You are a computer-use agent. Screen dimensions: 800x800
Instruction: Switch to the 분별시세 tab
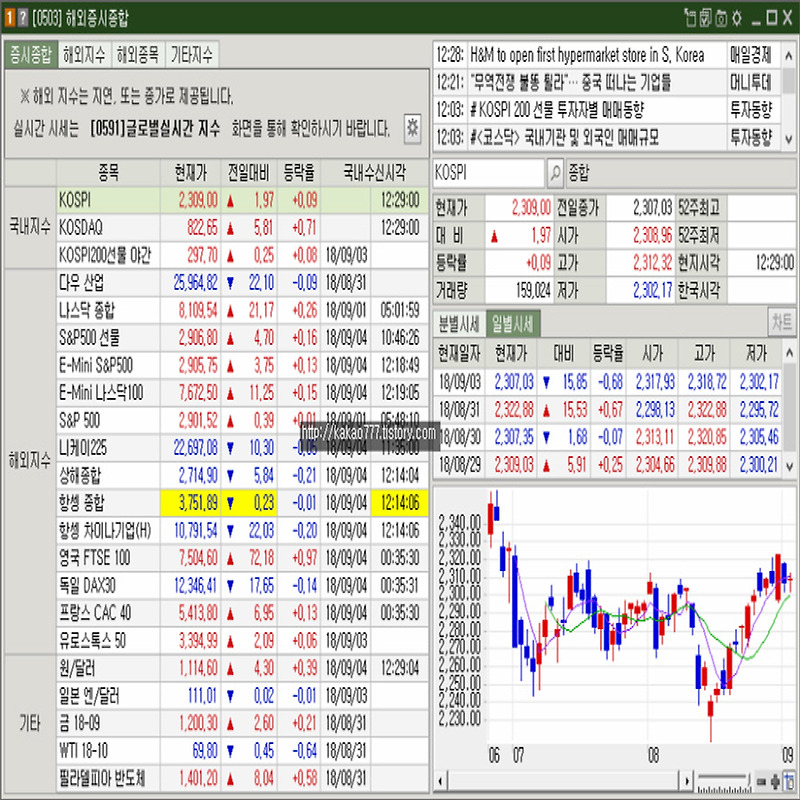[459, 324]
